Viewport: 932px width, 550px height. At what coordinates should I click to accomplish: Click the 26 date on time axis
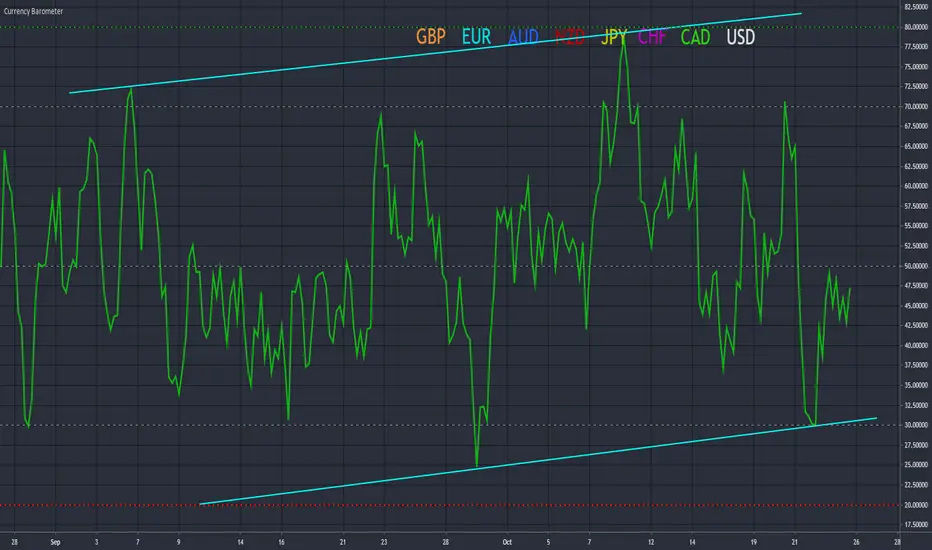coord(856,542)
